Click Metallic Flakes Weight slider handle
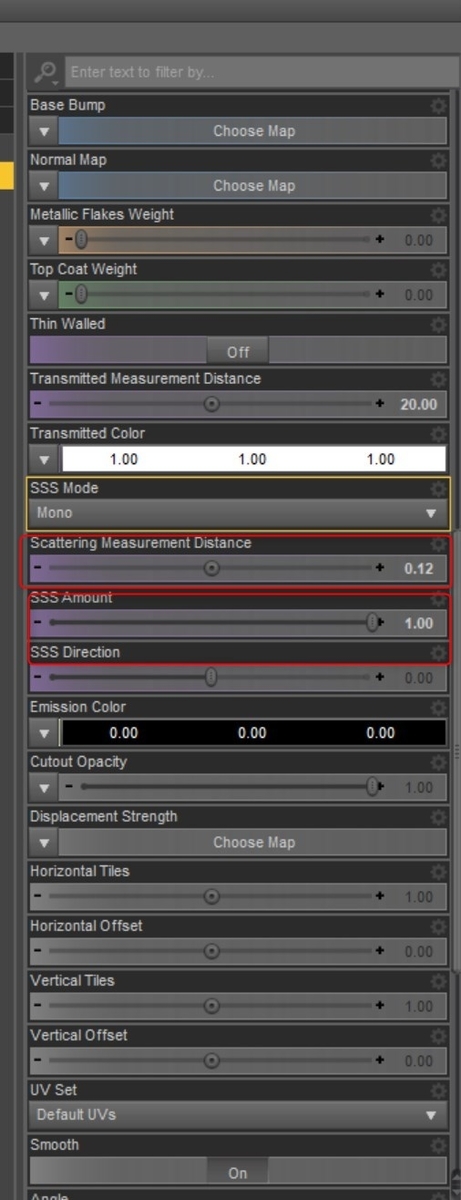 pyautogui.click(x=81, y=240)
